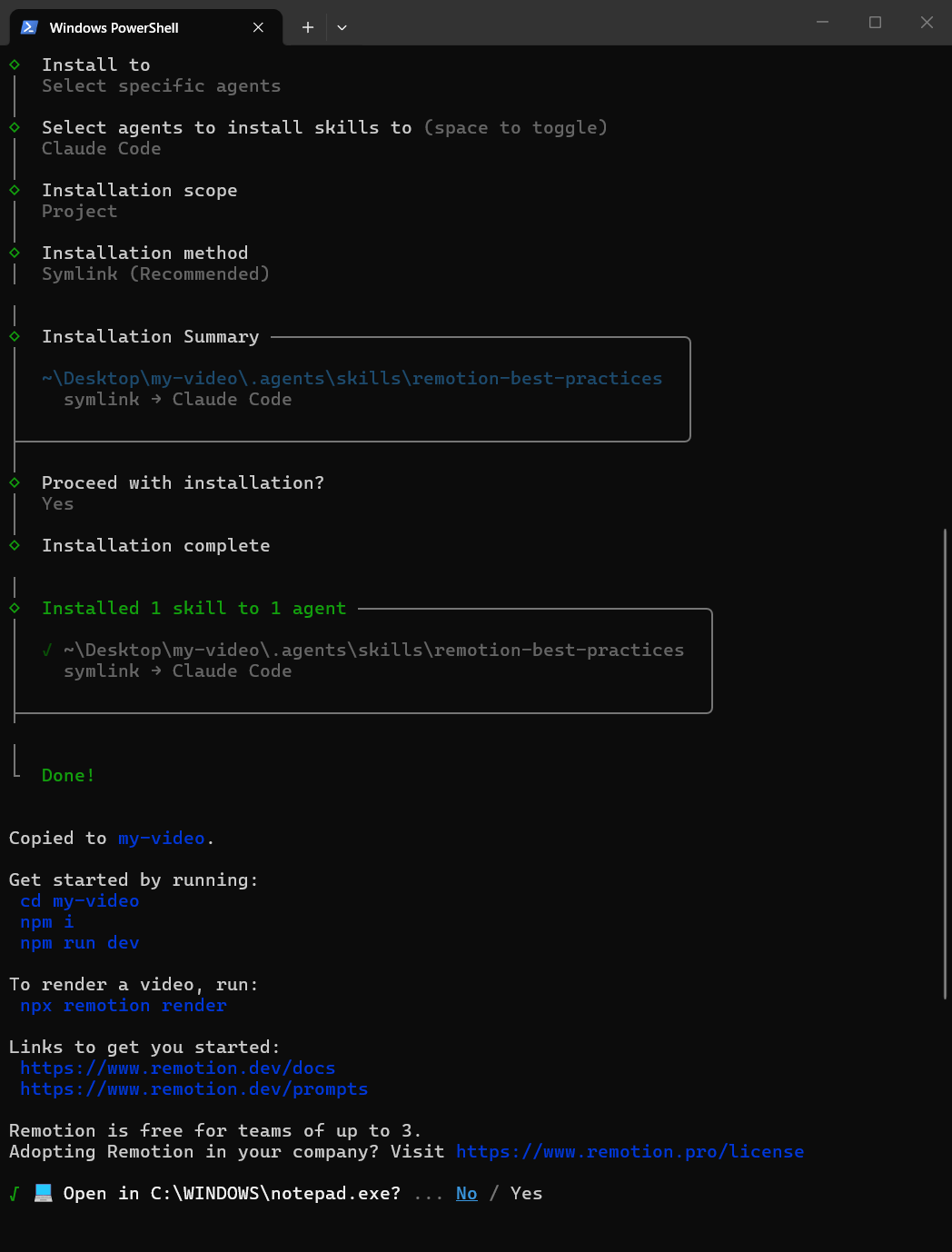
Task: Open the new tab profile dropdown
Action: (x=342, y=27)
